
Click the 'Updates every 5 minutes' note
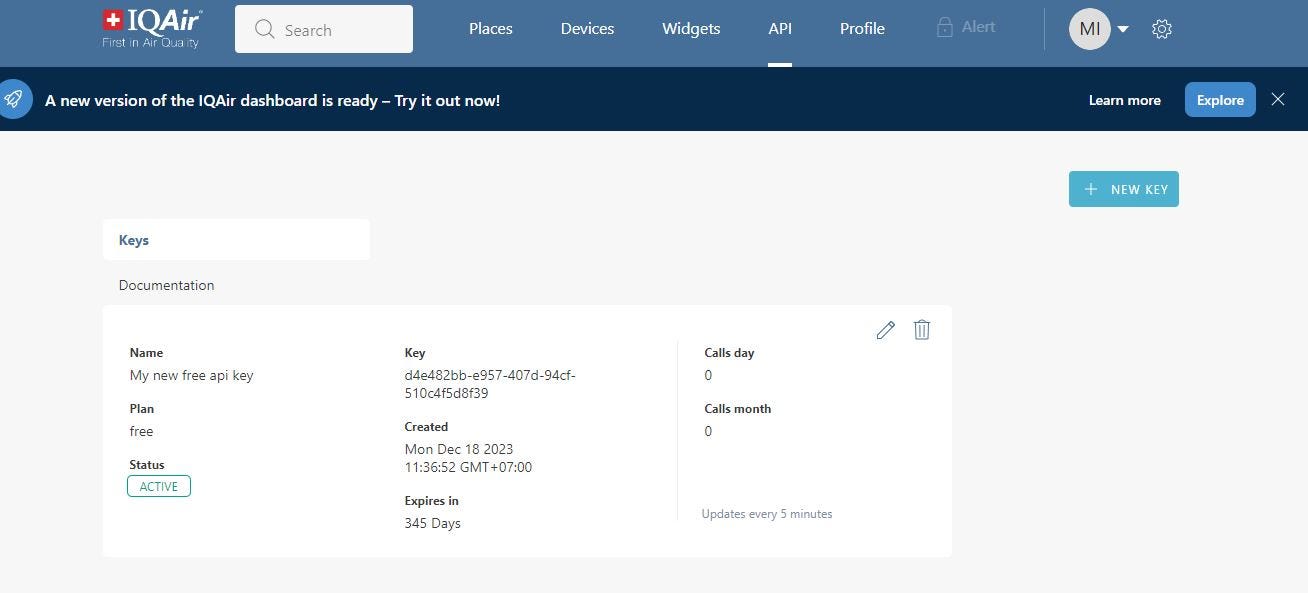[x=767, y=514]
